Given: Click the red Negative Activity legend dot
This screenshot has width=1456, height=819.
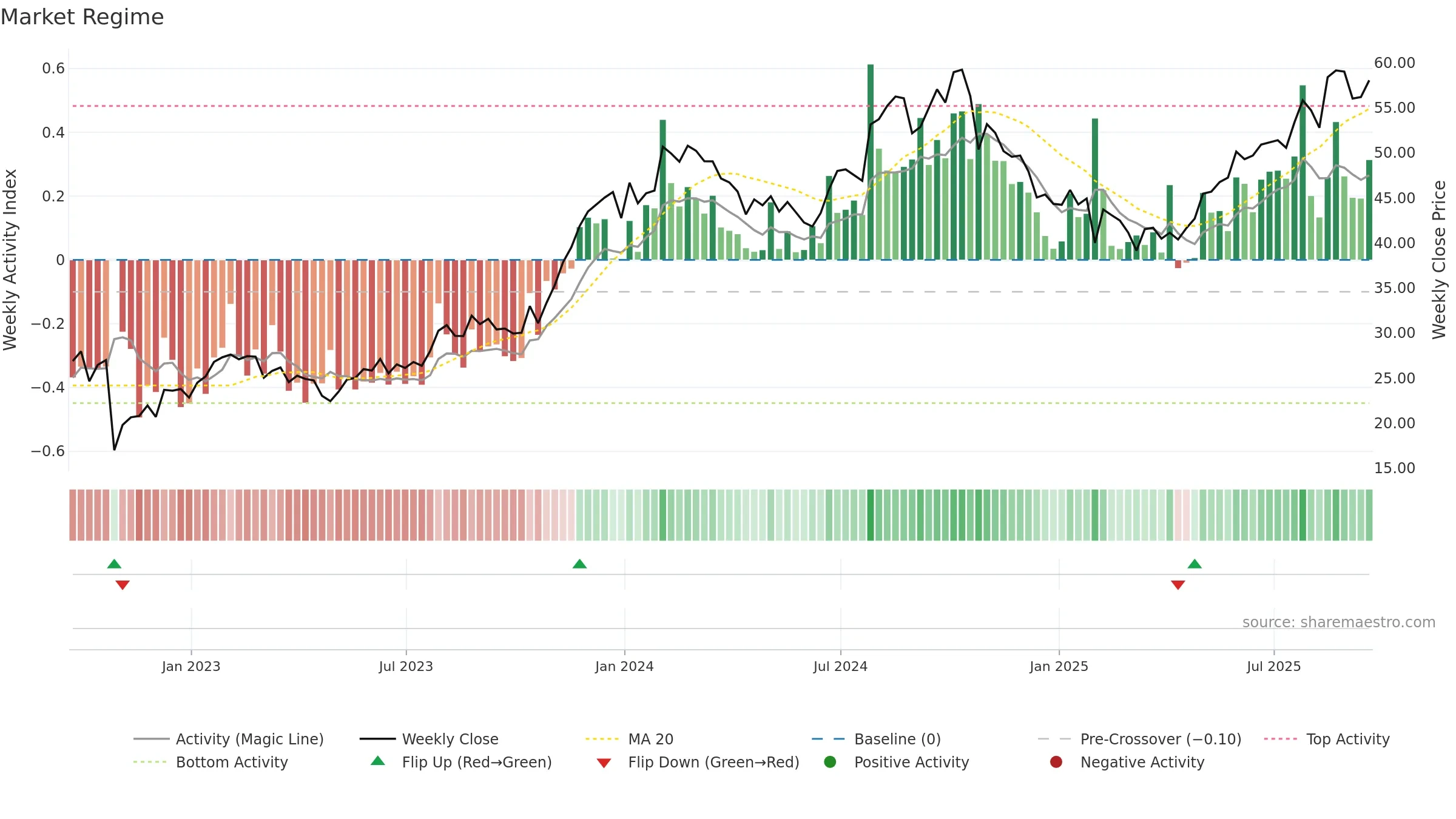Looking at the screenshot, I should coord(1056,762).
